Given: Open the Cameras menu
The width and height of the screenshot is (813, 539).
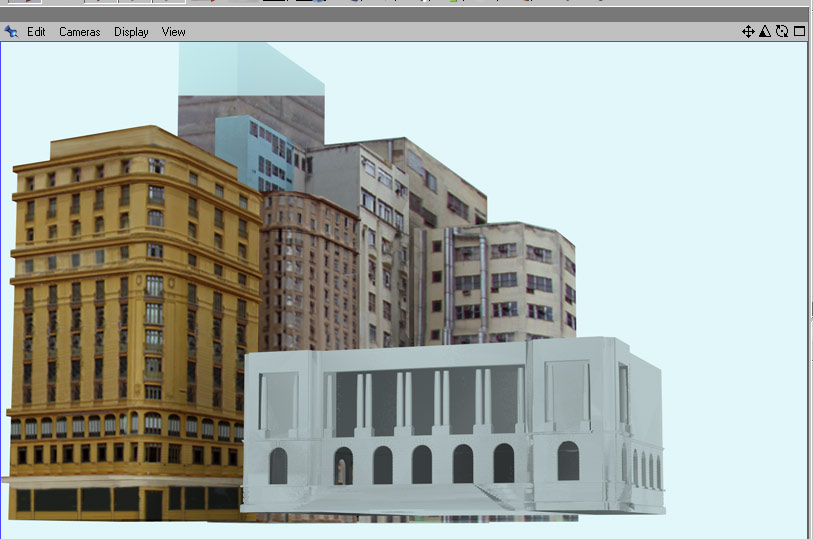Looking at the screenshot, I should [x=79, y=32].
